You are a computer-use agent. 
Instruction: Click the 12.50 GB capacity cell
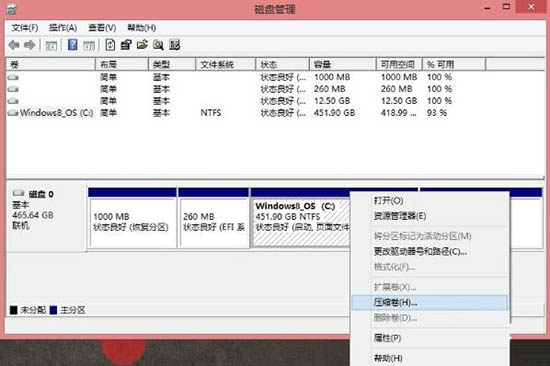(x=332, y=101)
